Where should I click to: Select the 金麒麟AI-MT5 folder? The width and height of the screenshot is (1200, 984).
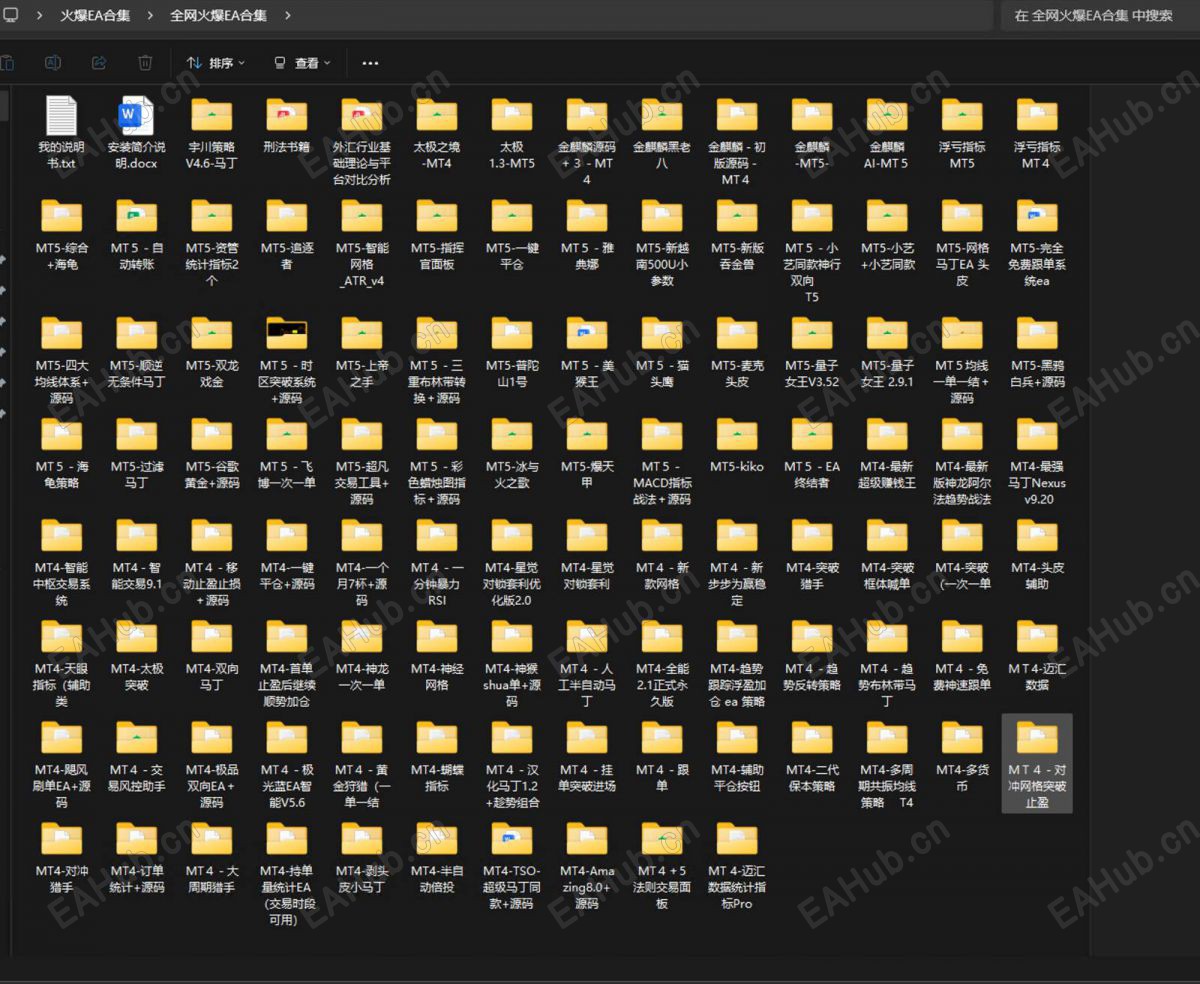886,134
